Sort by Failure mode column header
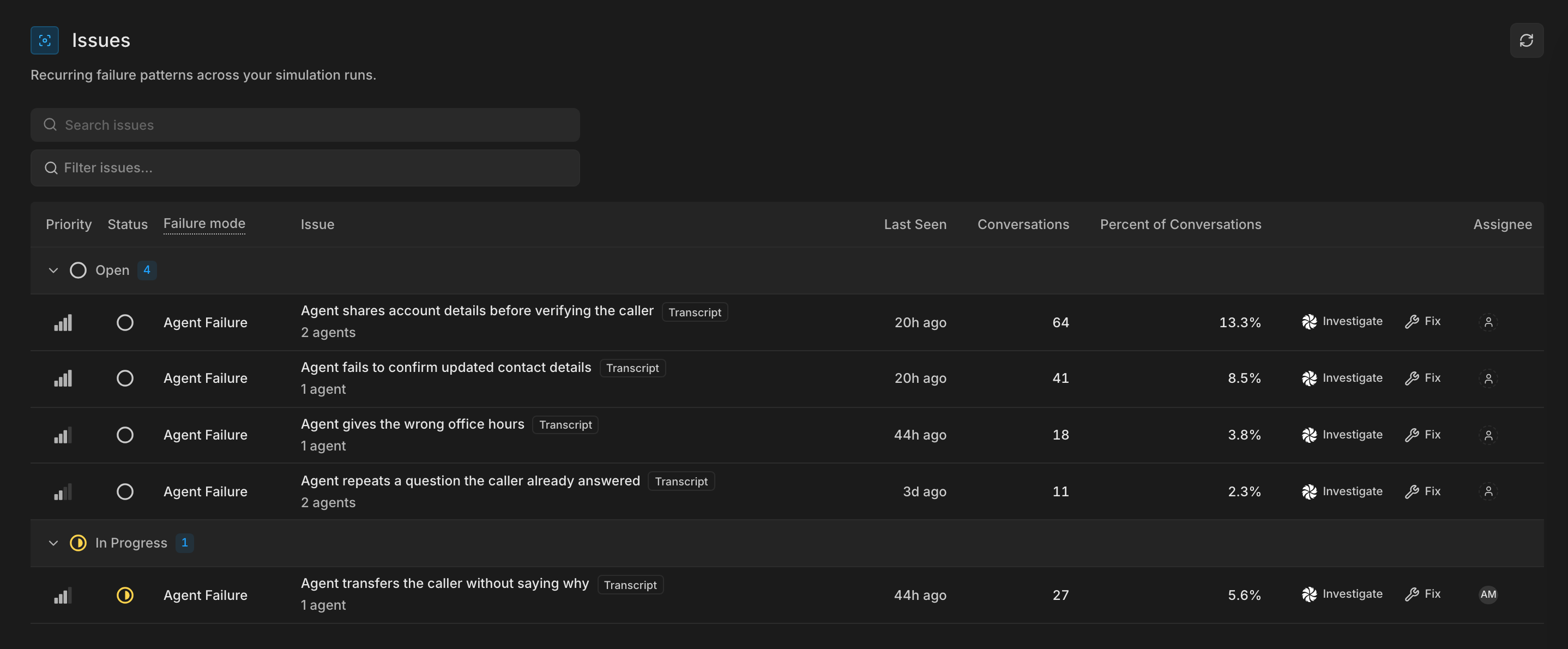Image resolution: width=1568 pixels, height=649 pixels. click(204, 224)
